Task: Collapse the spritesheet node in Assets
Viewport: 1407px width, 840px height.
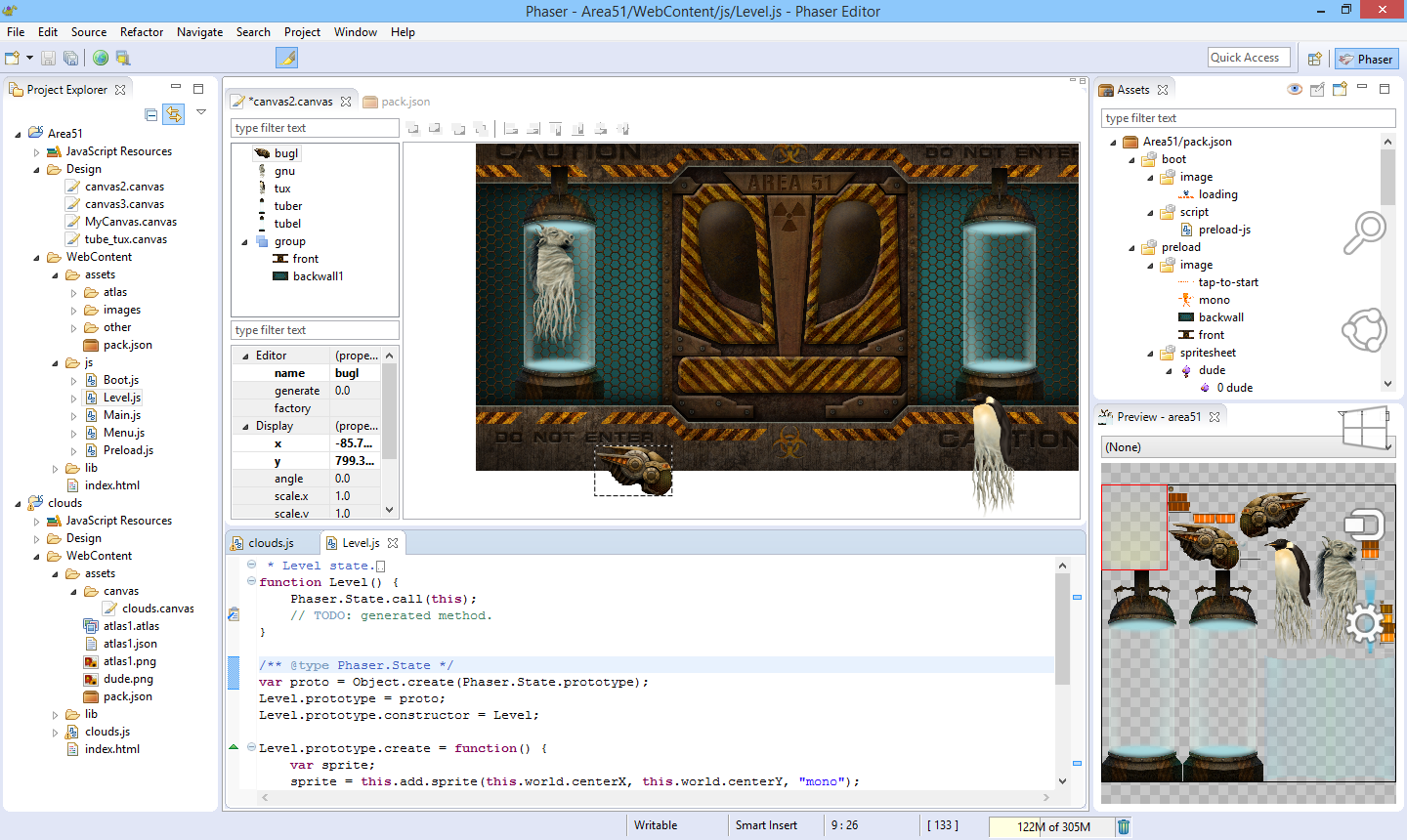Action: coord(1150,353)
